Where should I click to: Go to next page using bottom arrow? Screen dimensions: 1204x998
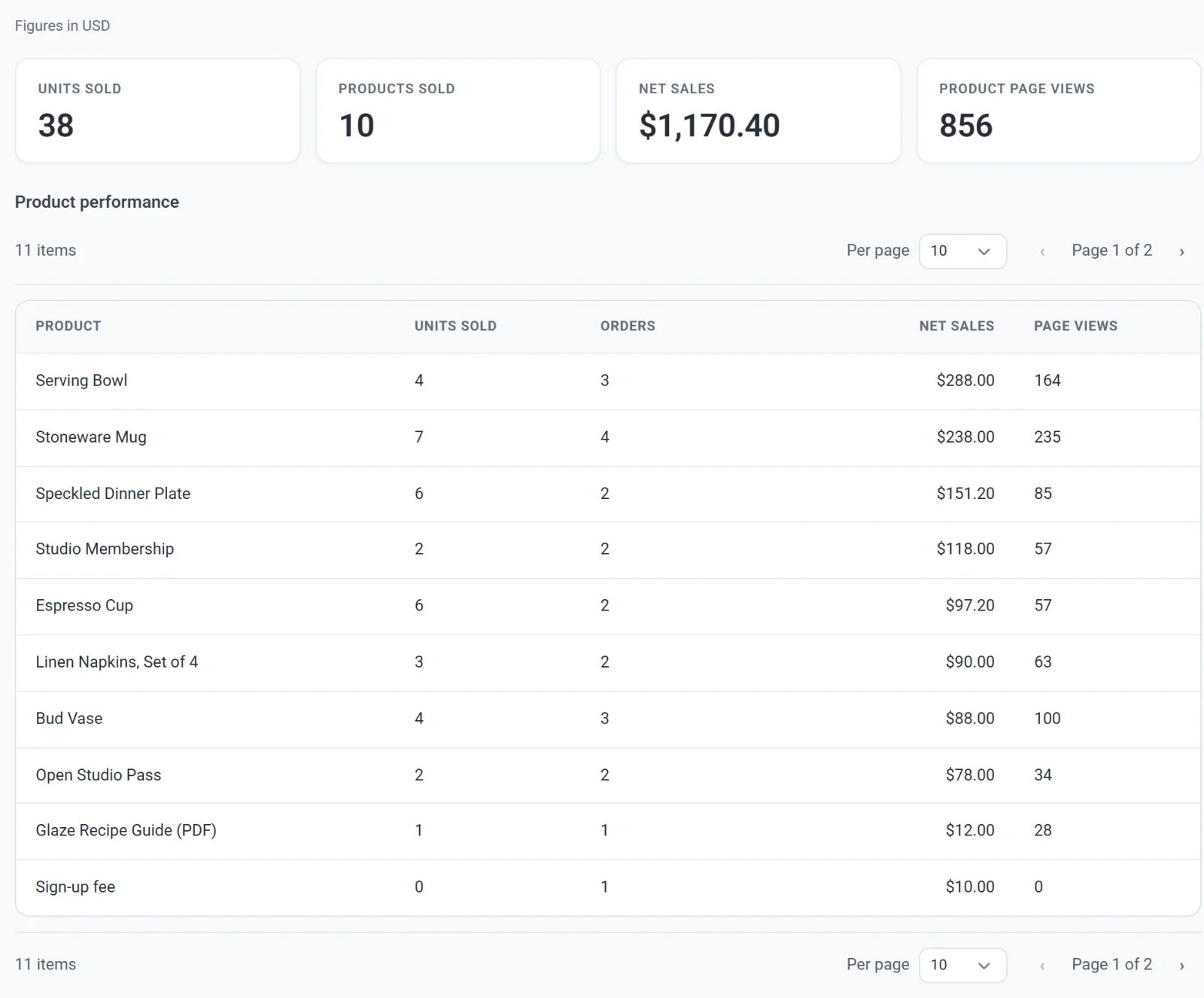[x=1181, y=966]
